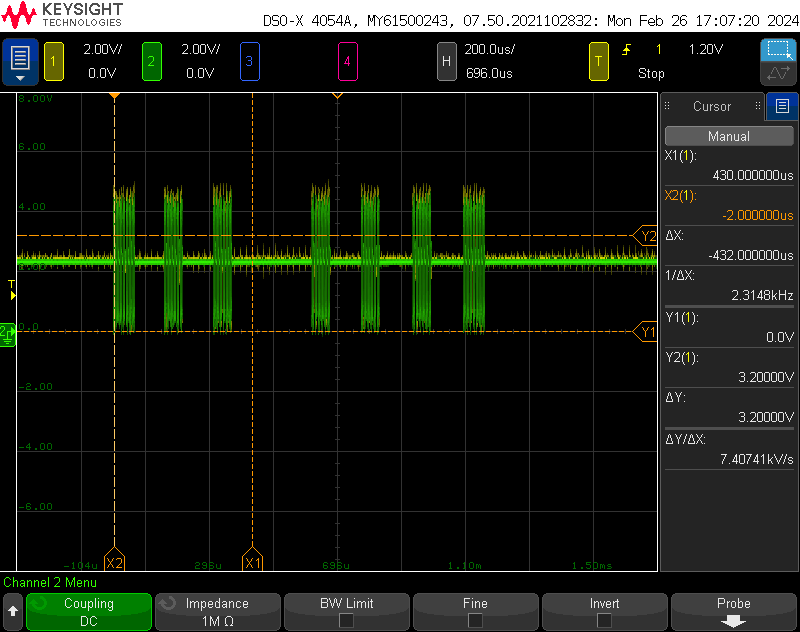The image size is (800, 632).
Task: Toggle the BW Limit checkbox
Action: (346, 620)
